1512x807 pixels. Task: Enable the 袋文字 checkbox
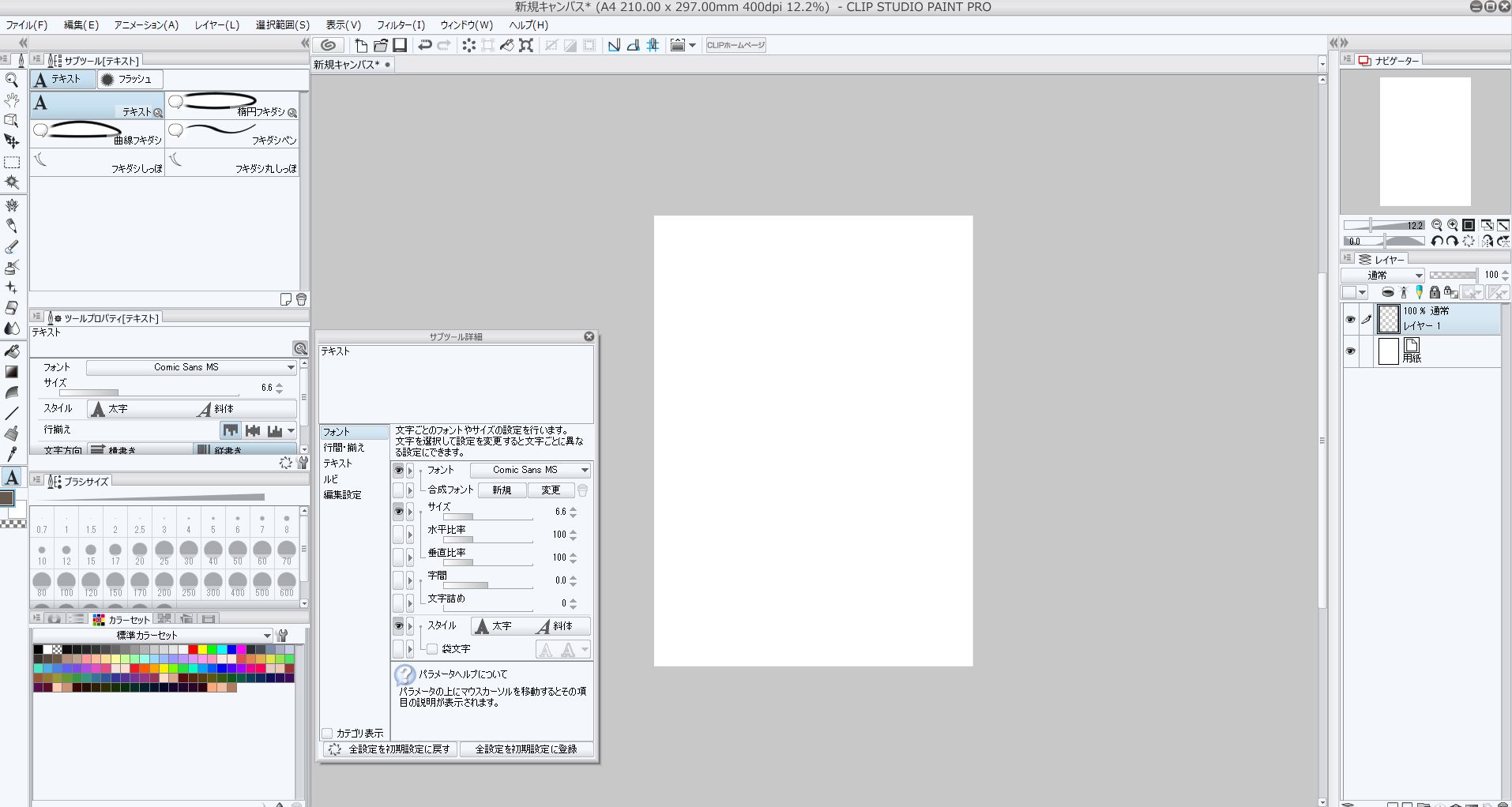pos(432,649)
